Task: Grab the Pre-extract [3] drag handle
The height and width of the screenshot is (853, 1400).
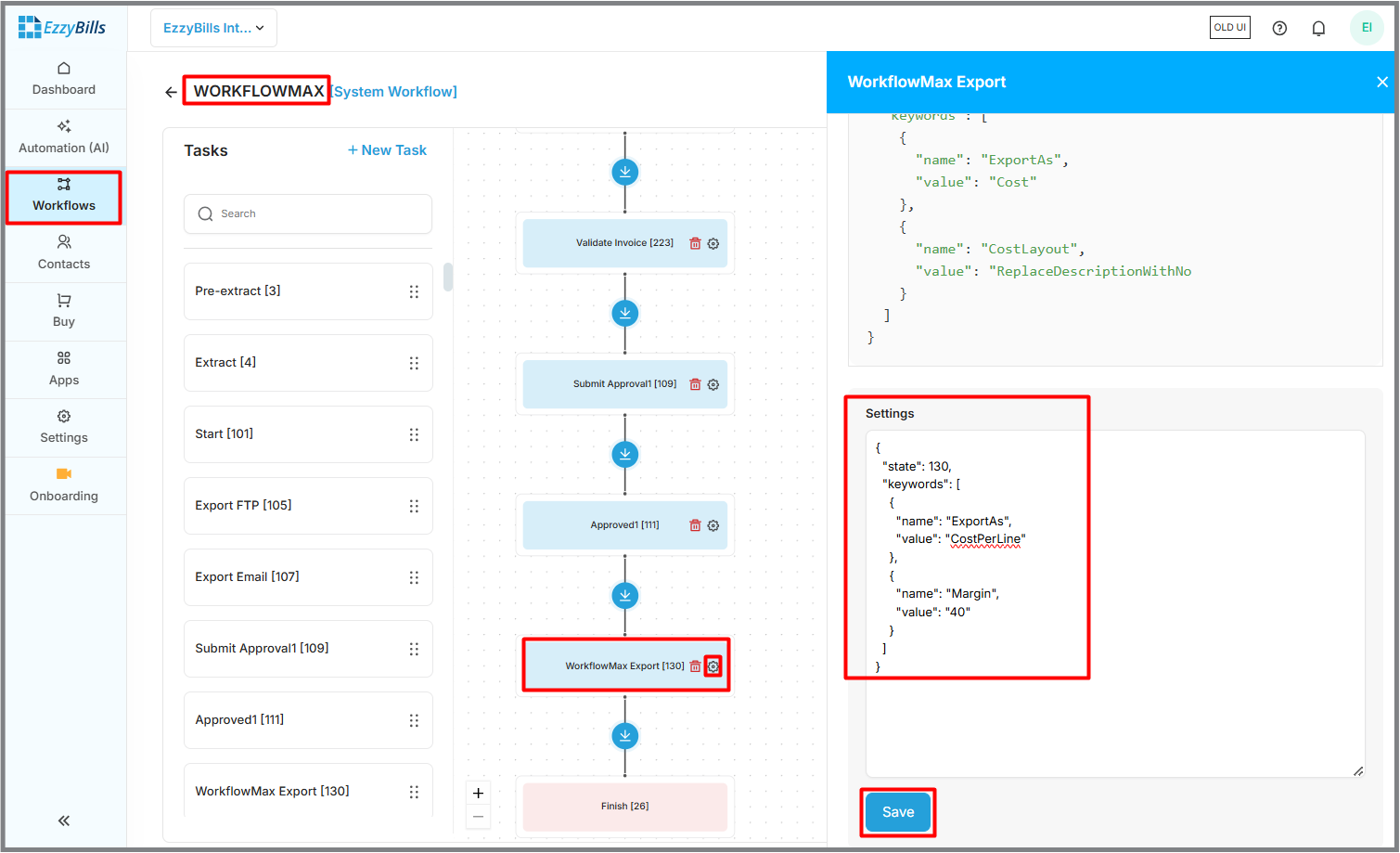Action: tap(414, 291)
